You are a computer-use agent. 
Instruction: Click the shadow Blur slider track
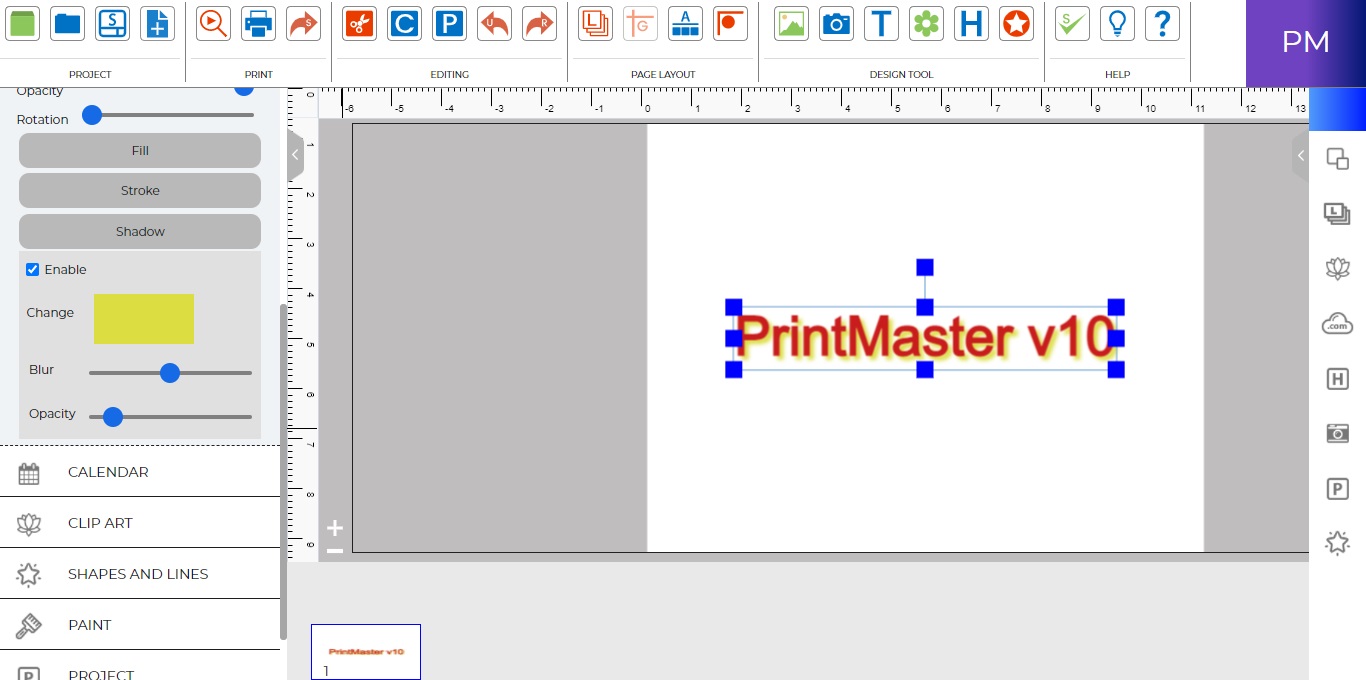tap(170, 373)
